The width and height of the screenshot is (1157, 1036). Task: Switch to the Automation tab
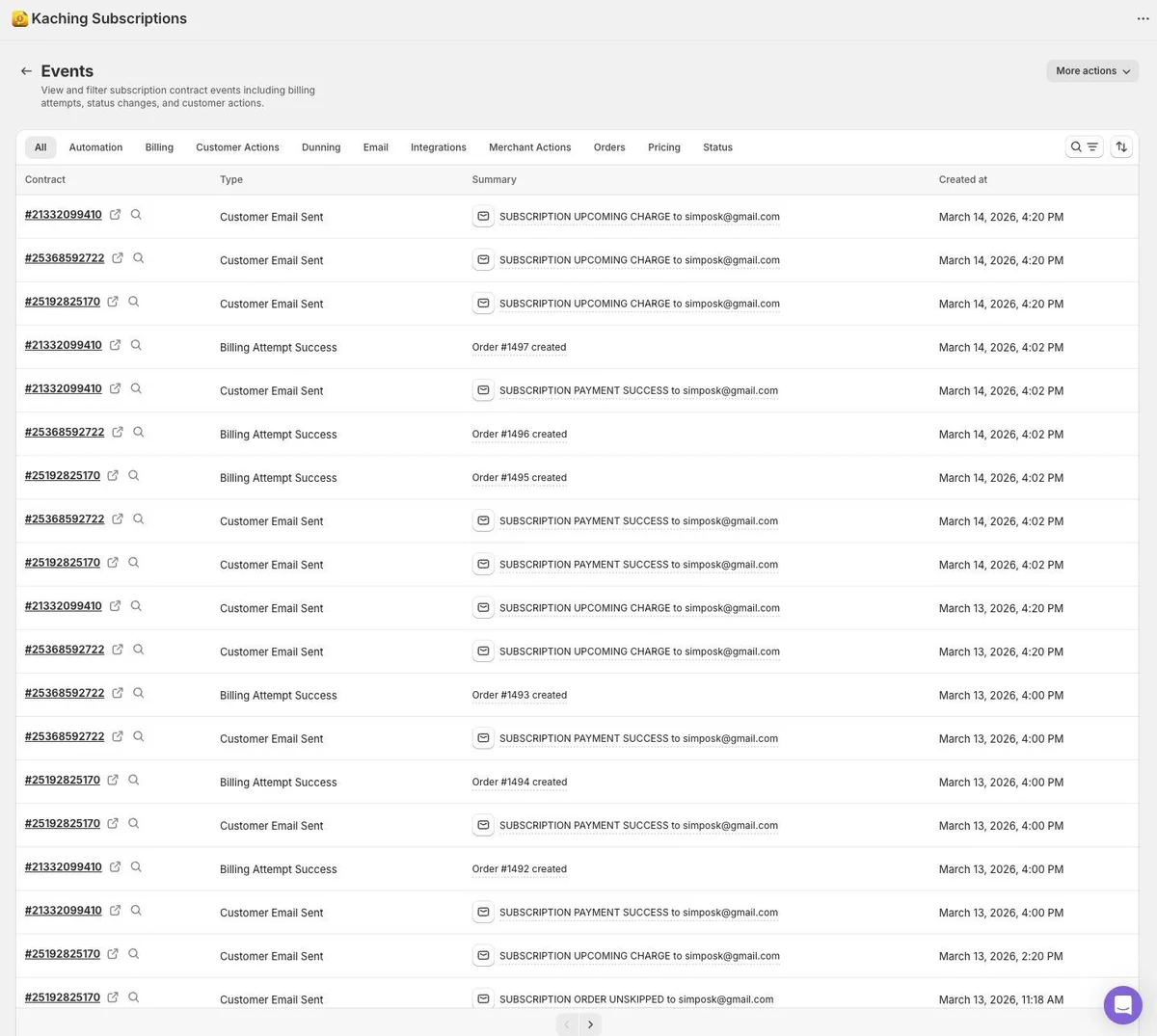95,147
